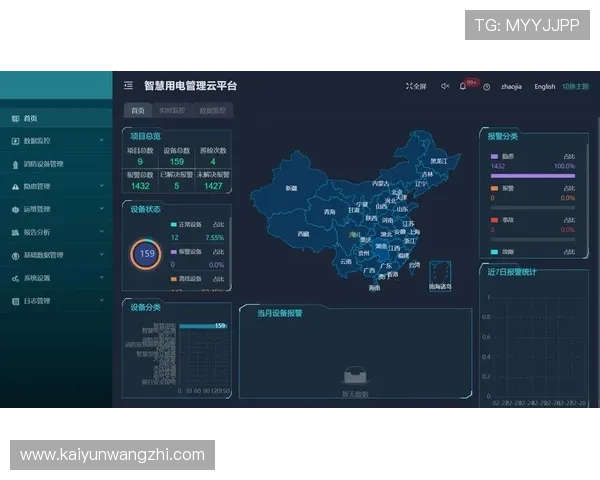The width and height of the screenshot is (600, 480).
Task: Click the 基础数据管理 sidebar icon
Action: click(x=15, y=256)
